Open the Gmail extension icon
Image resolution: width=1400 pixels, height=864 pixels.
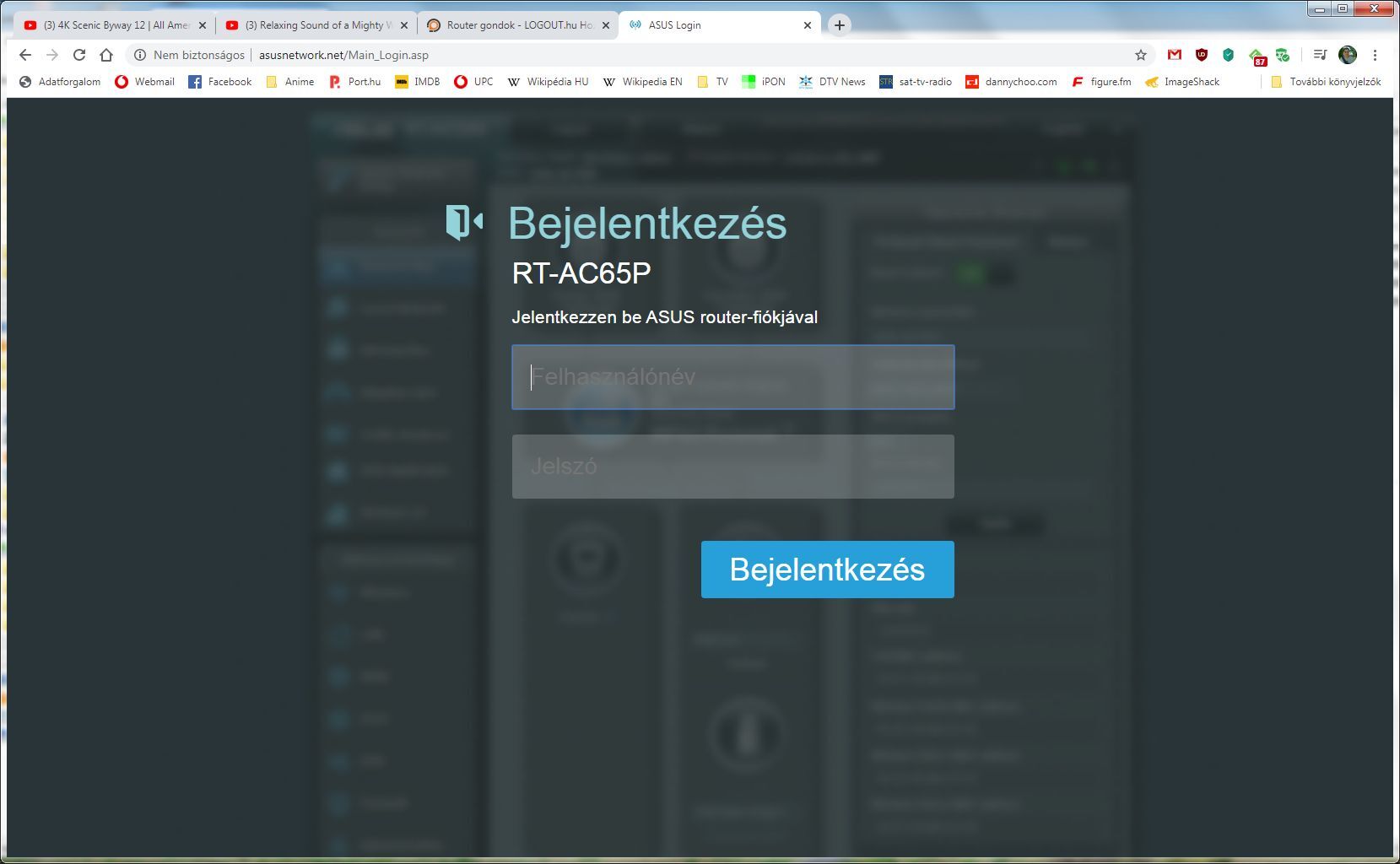coord(1175,55)
